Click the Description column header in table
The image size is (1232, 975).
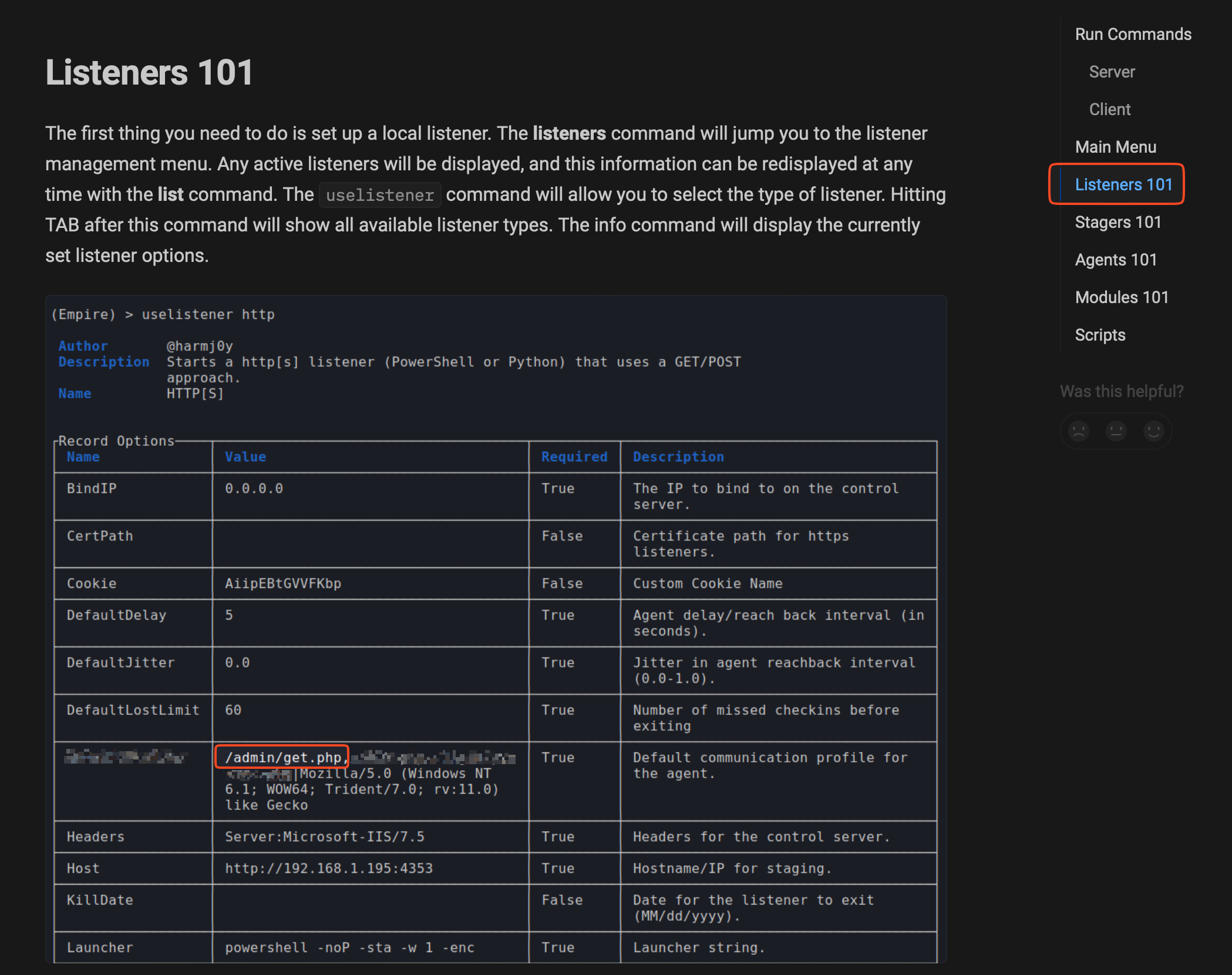click(678, 457)
